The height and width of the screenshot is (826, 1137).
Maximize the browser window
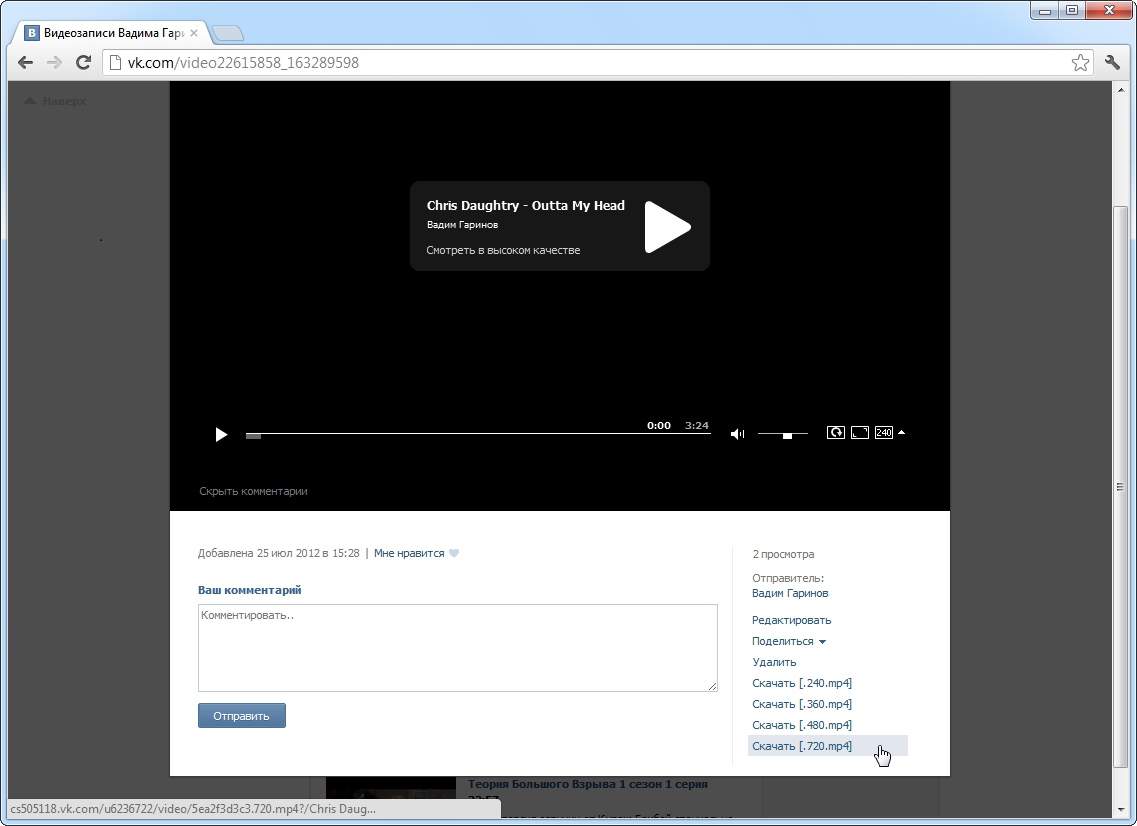coord(1072,11)
